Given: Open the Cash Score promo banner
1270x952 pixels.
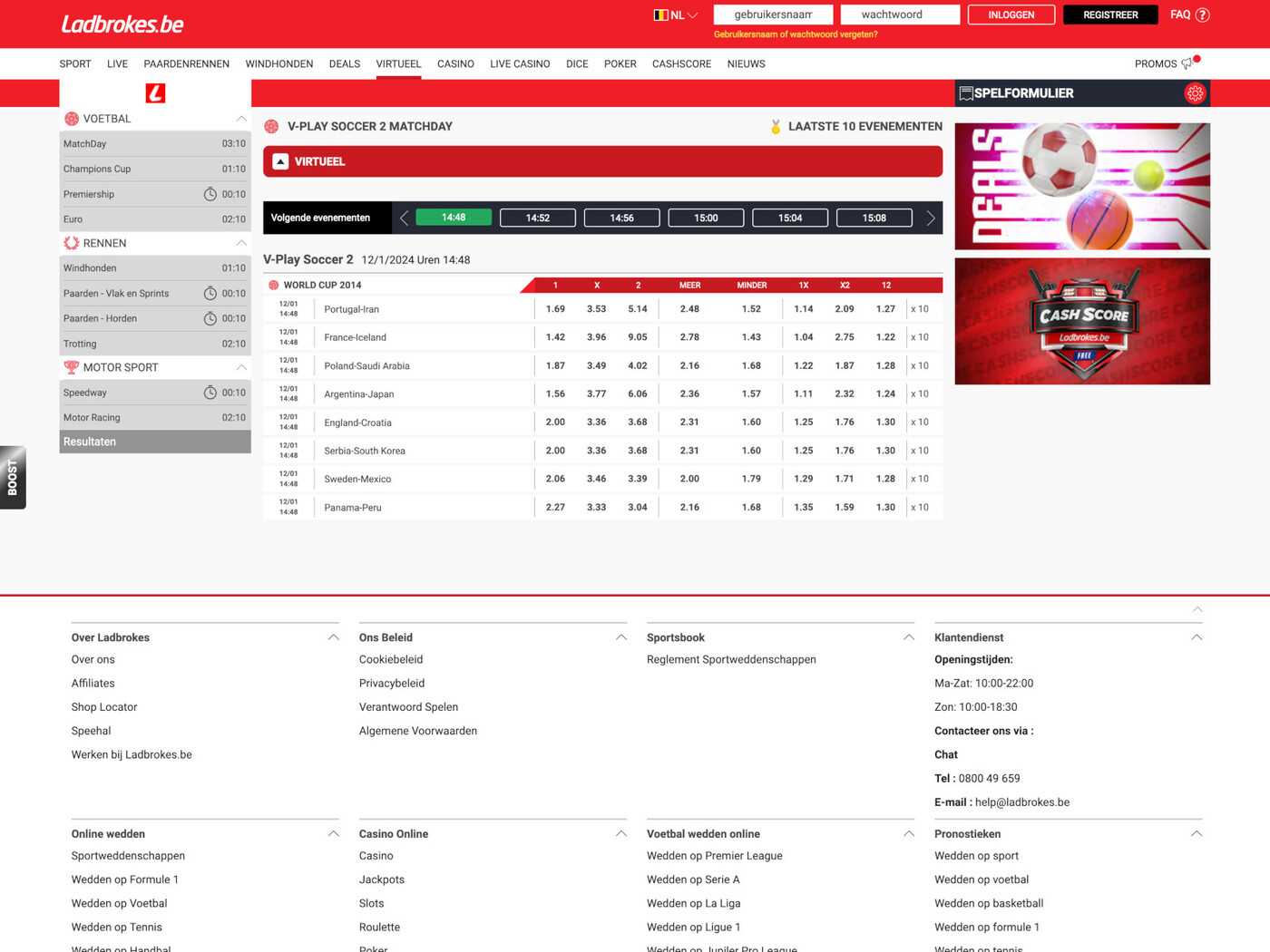Looking at the screenshot, I should [1082, 321].
